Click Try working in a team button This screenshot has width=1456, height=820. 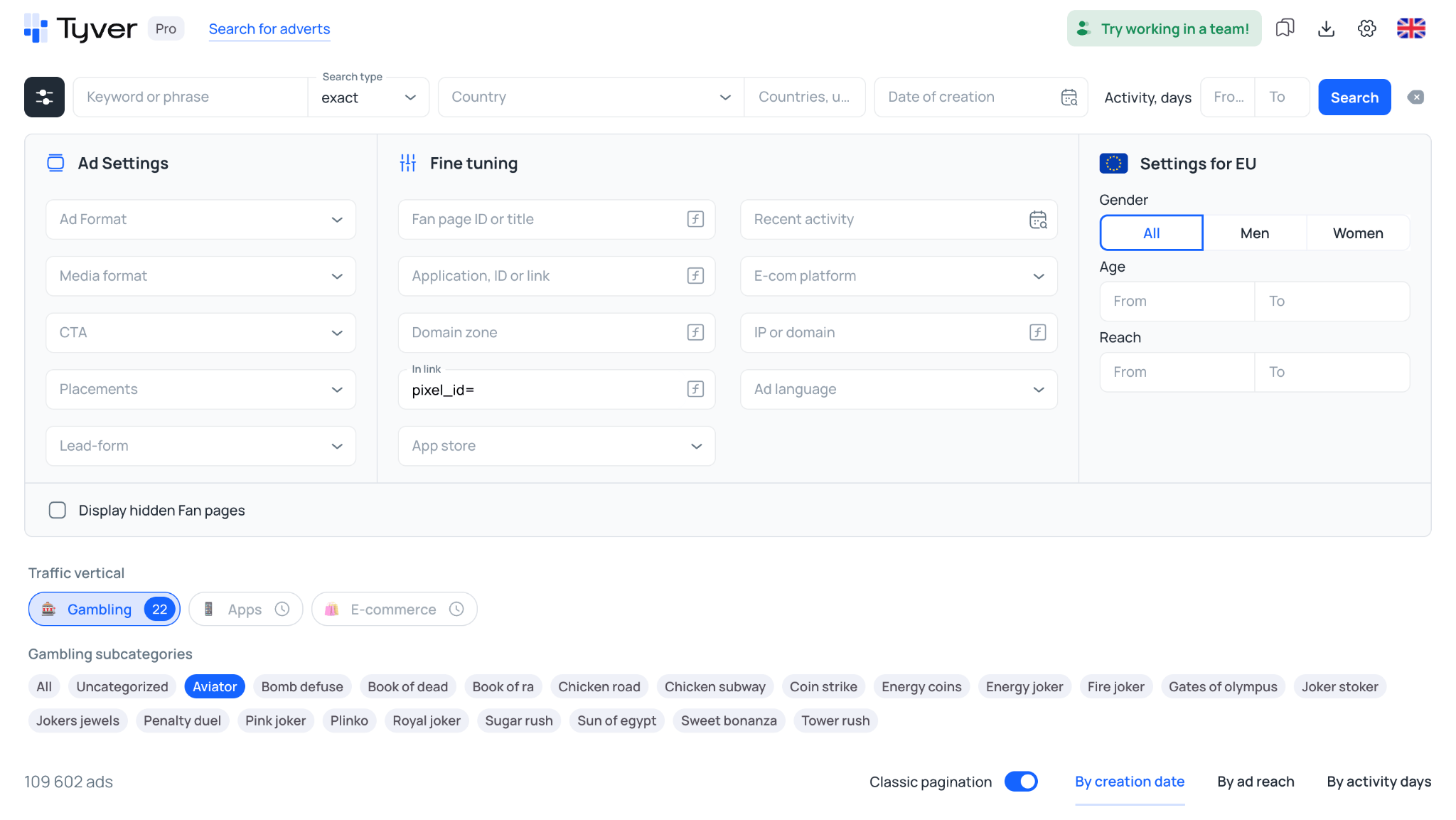point(1164,28)
